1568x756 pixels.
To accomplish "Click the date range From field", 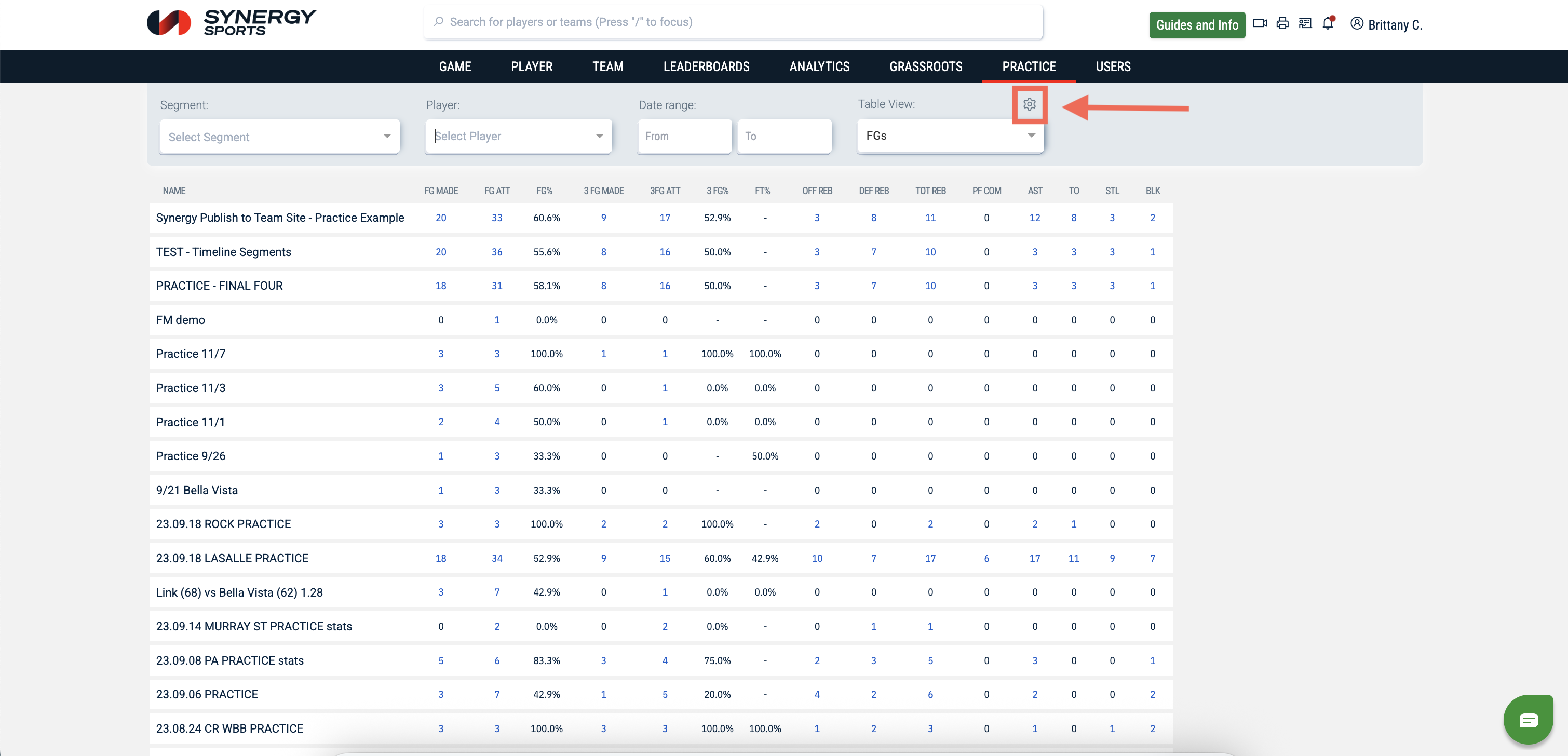I will (684, 137).
